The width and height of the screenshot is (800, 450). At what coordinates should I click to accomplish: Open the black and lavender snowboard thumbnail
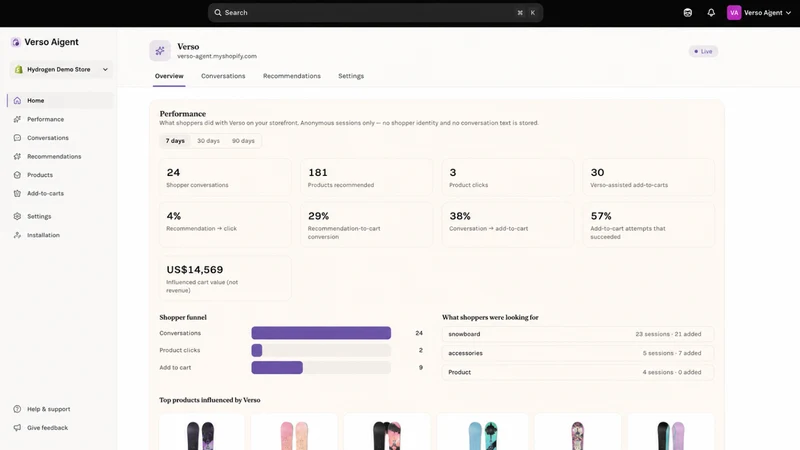coord(671,434)
